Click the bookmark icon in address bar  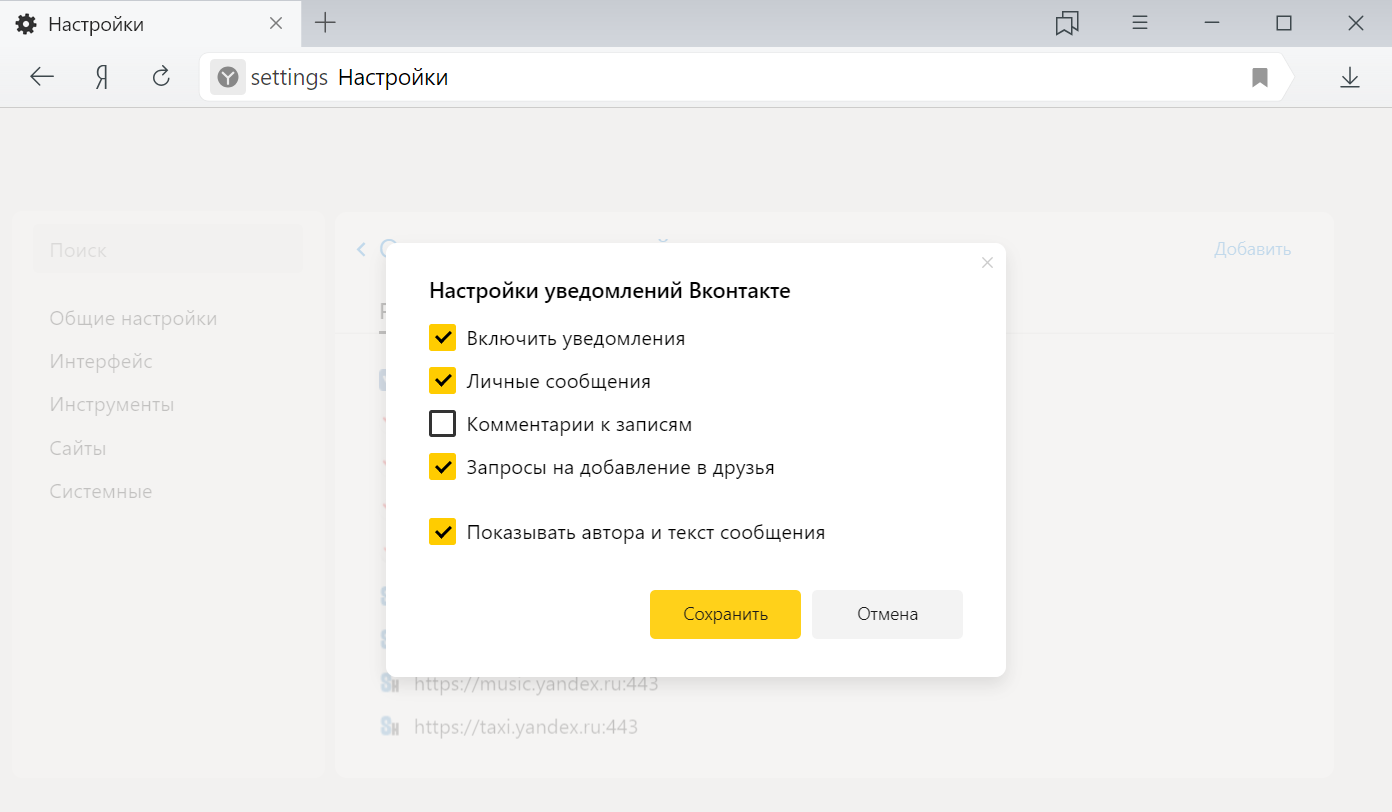[x=1260, y=77]
